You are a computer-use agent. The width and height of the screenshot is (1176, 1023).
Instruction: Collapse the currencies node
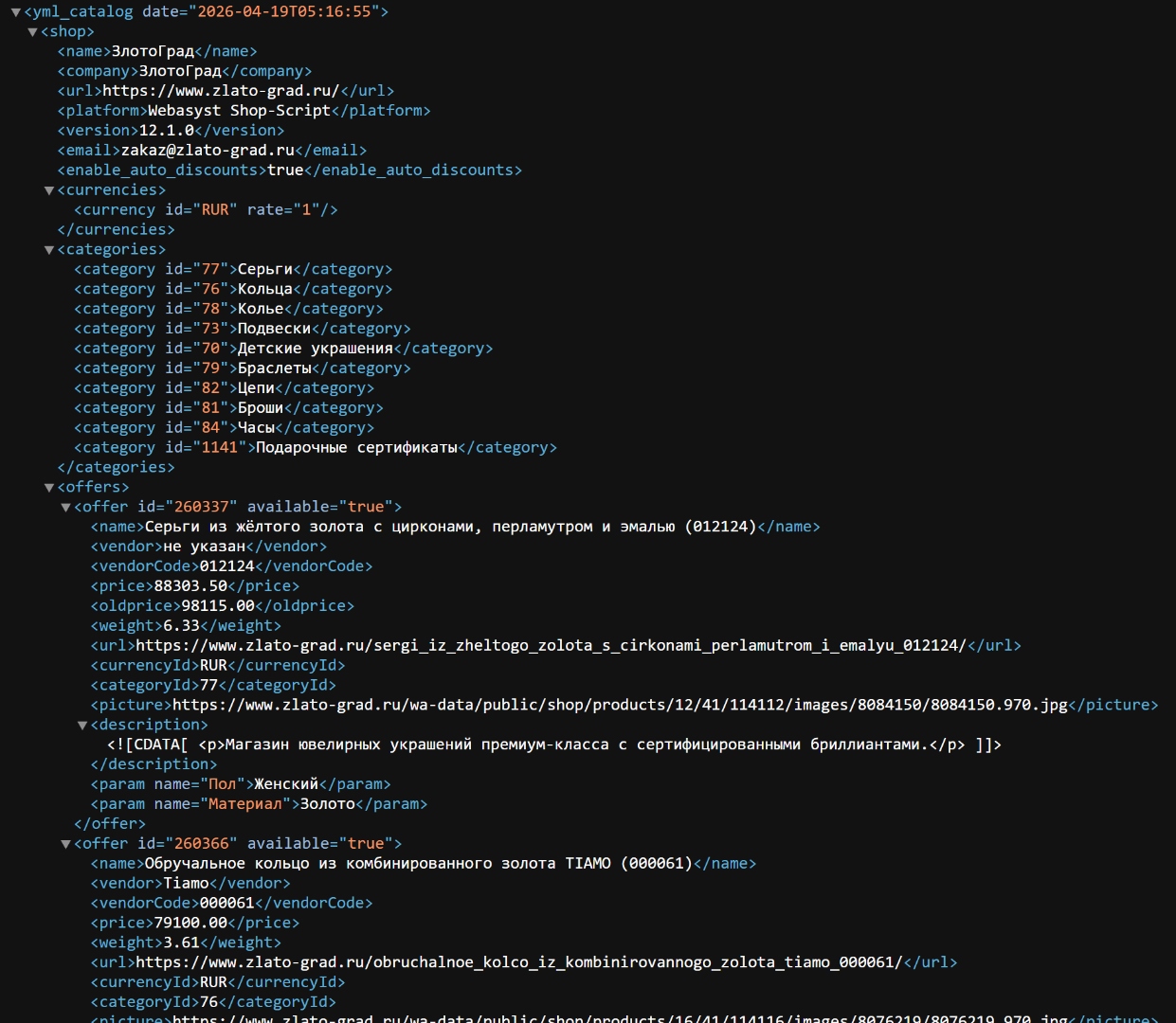tap(49, 190)
